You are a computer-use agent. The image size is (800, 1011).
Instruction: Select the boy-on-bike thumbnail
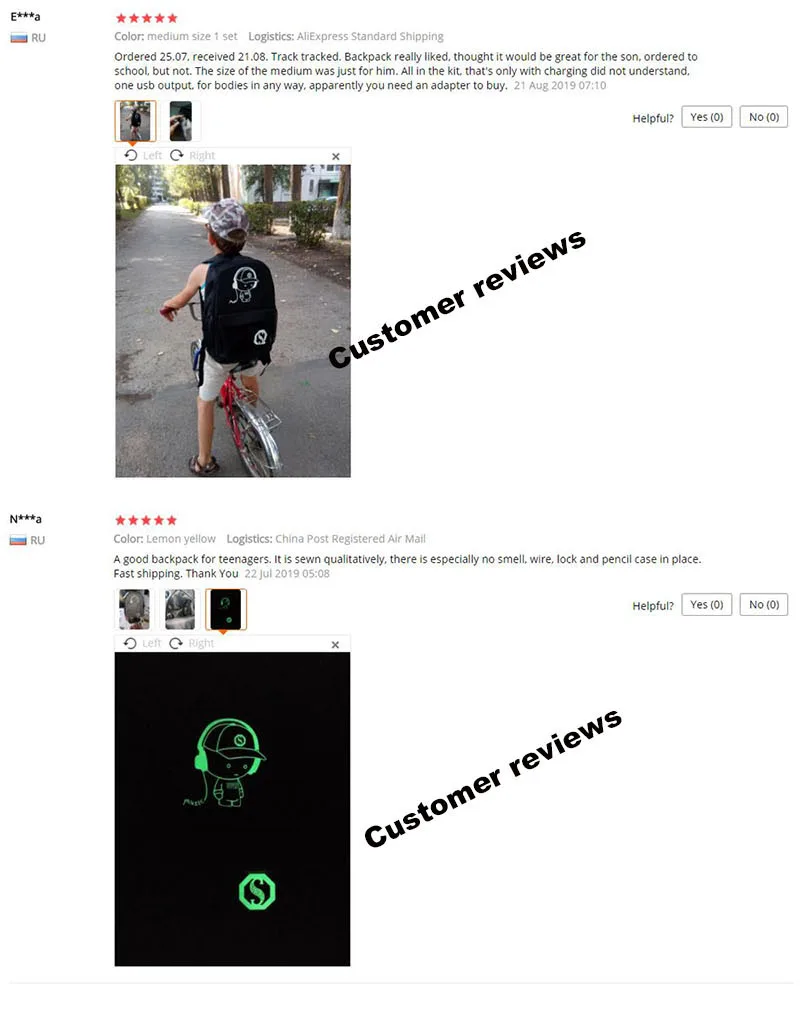tap(135, 121)
